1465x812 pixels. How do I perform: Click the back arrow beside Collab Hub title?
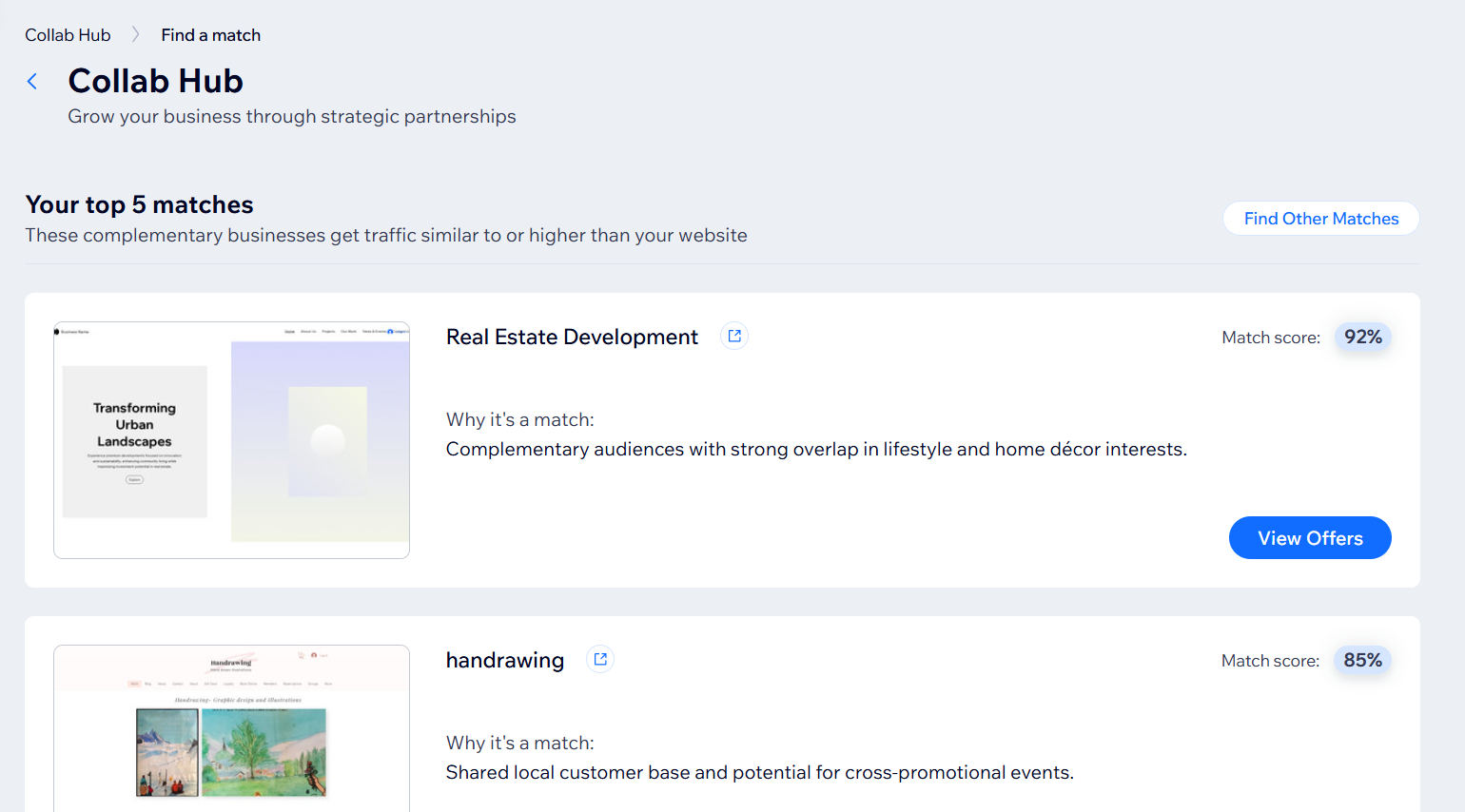[32, 82]
